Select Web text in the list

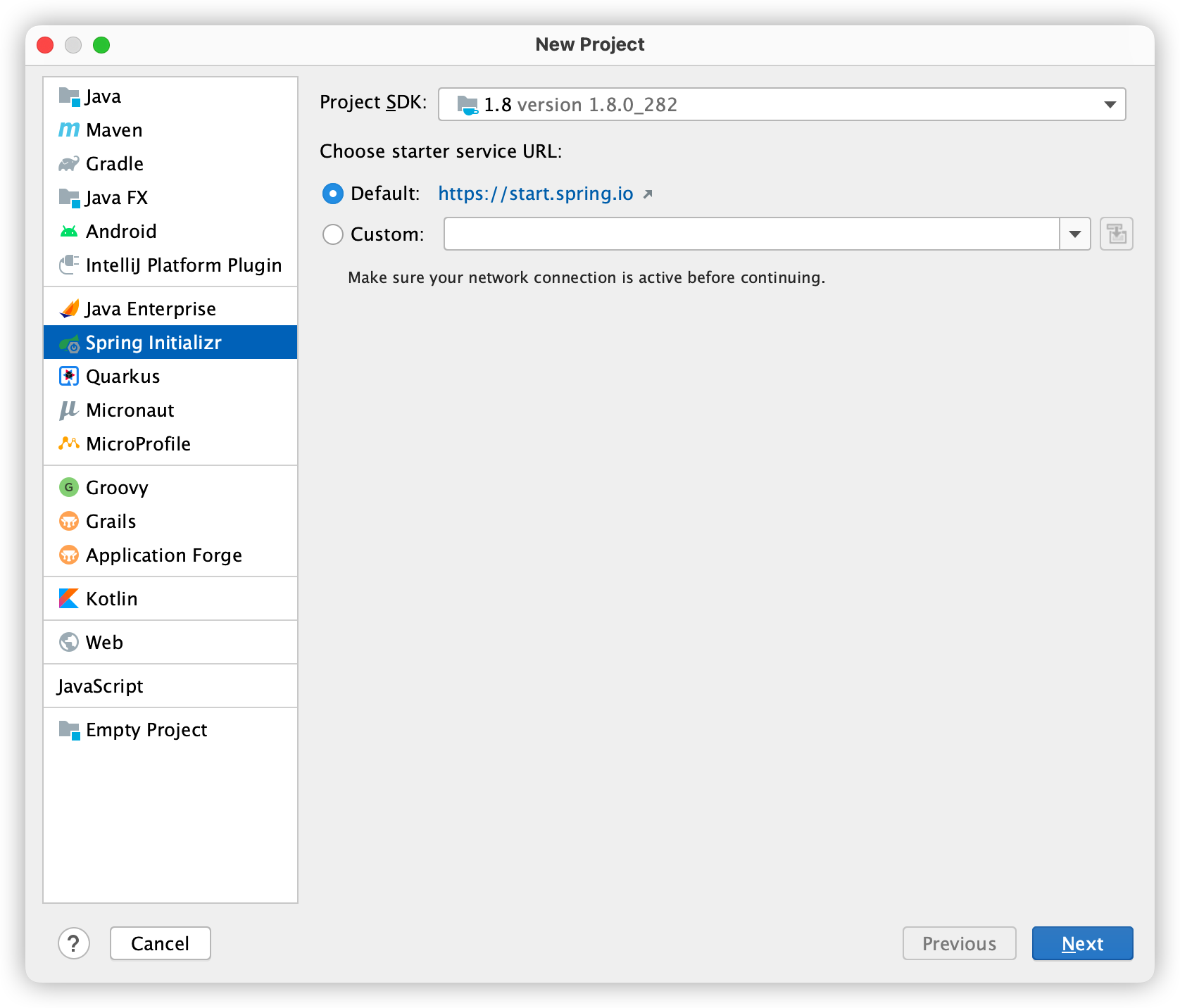click(104, 643)
